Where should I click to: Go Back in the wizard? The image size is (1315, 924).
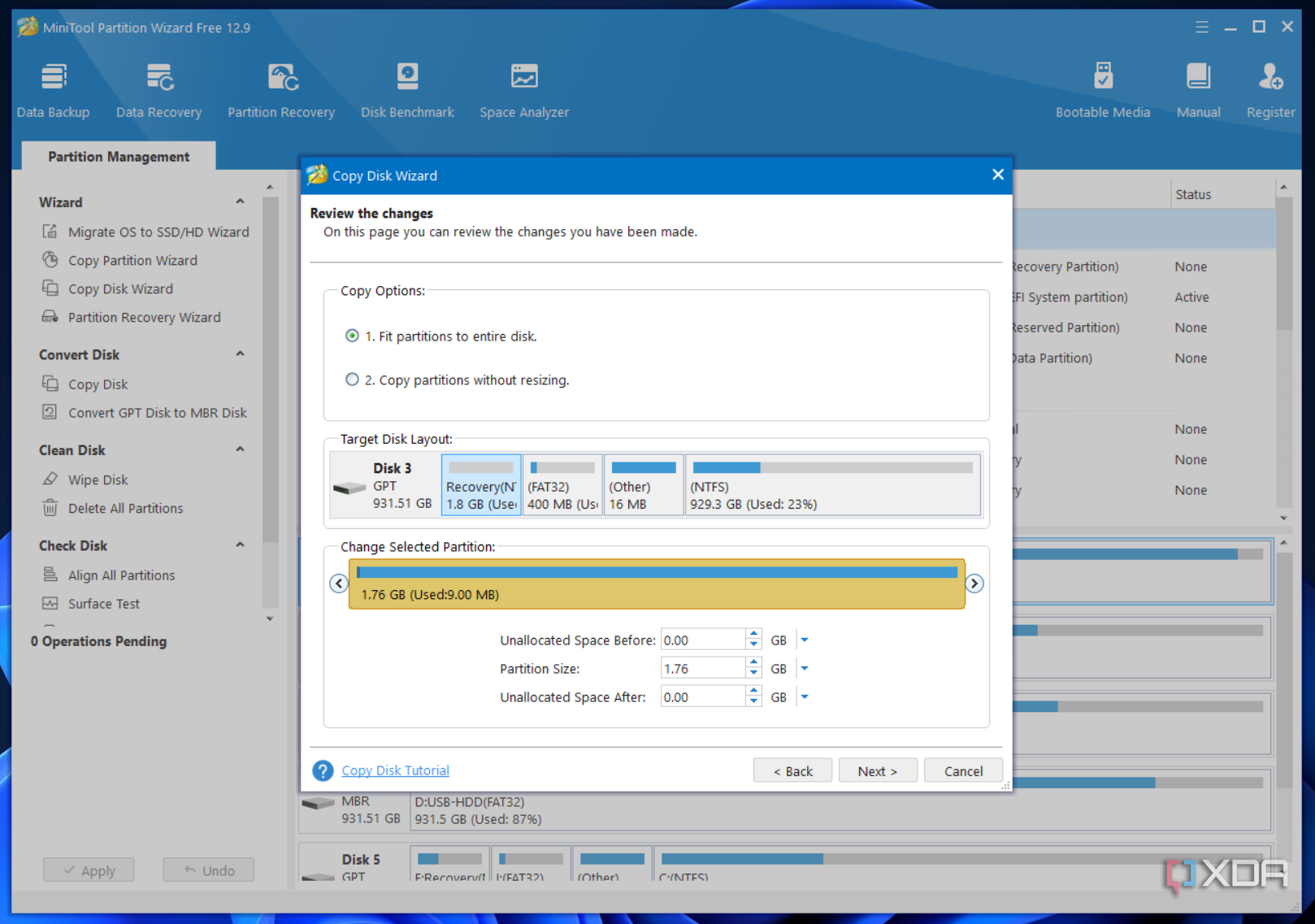pos(792,770)
